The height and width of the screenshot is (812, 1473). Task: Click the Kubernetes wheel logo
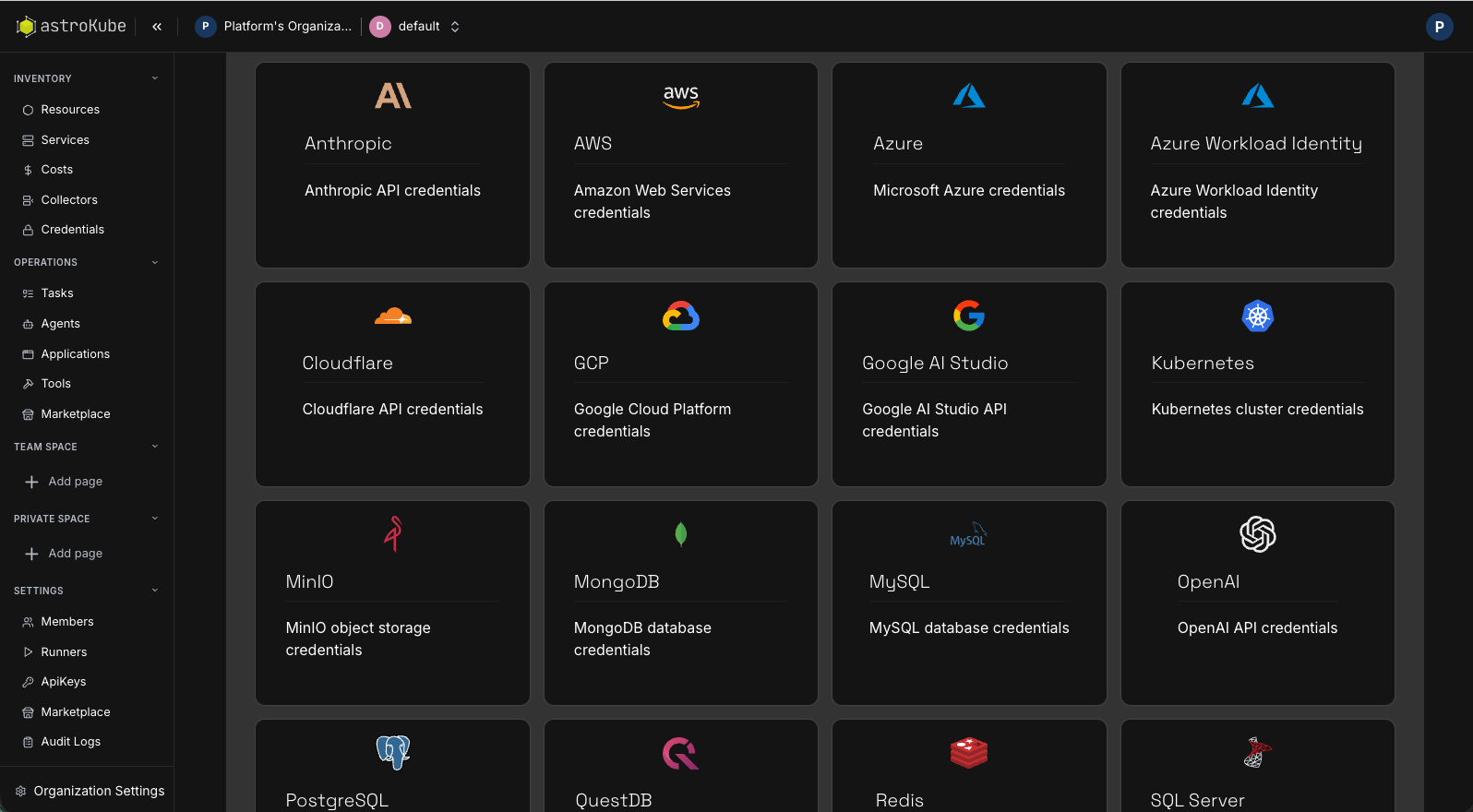point(1258,316)
